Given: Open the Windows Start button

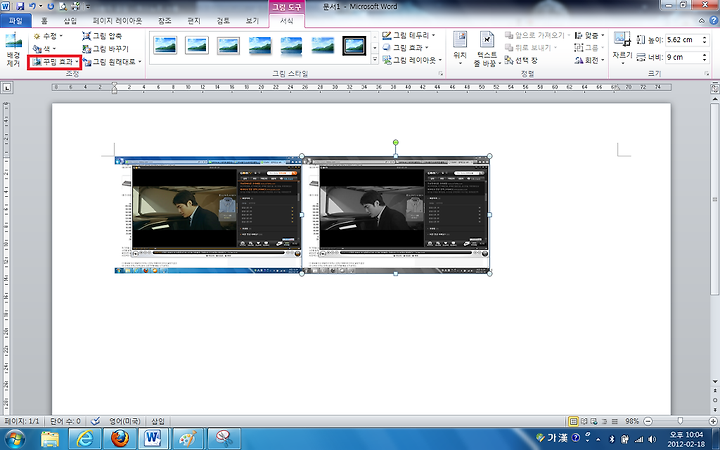Looking at the screenshot, I should (x=15, y=439).
